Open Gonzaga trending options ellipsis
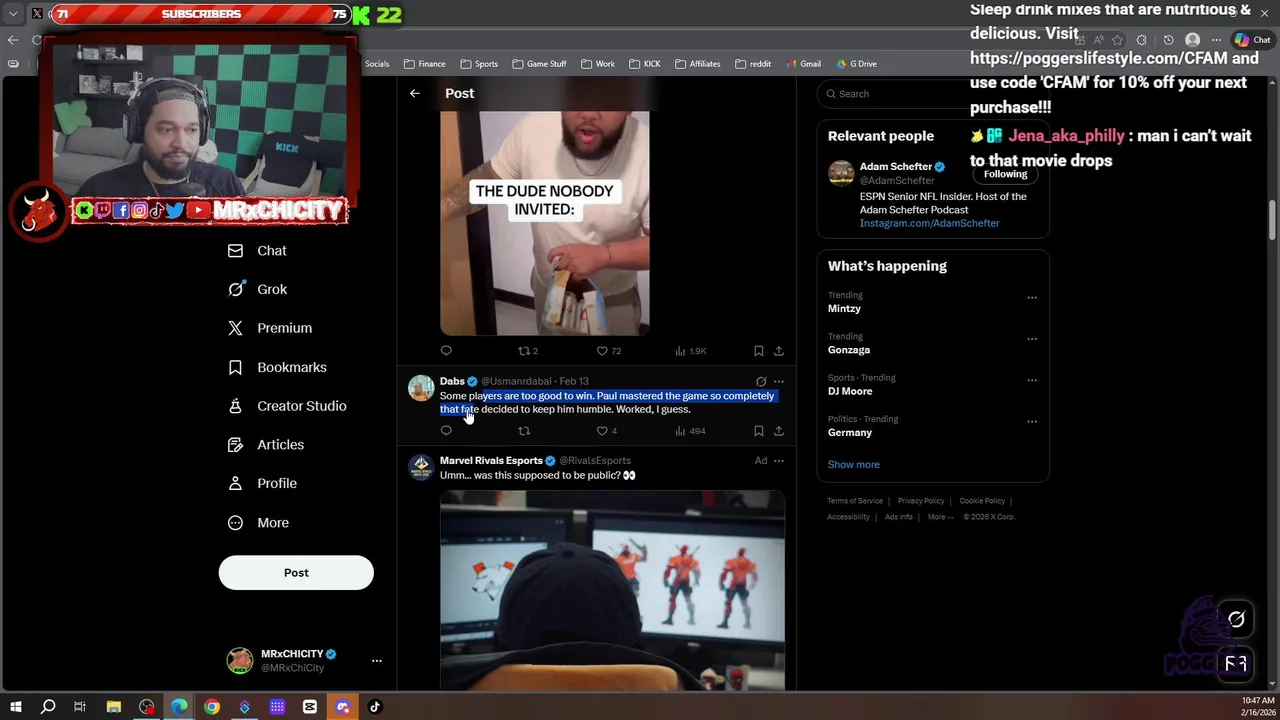 click(x=1032, y=338)
